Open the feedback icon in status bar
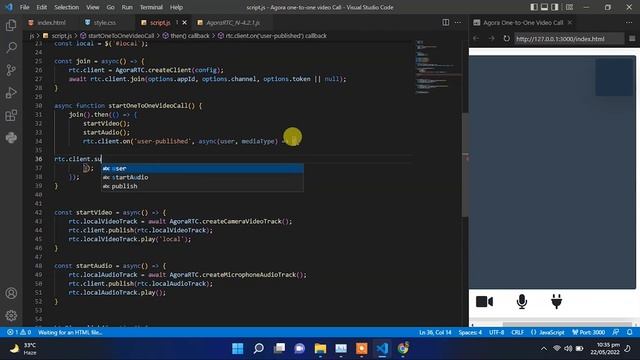This screenshot has height=360, width=640. click(616, 332)
